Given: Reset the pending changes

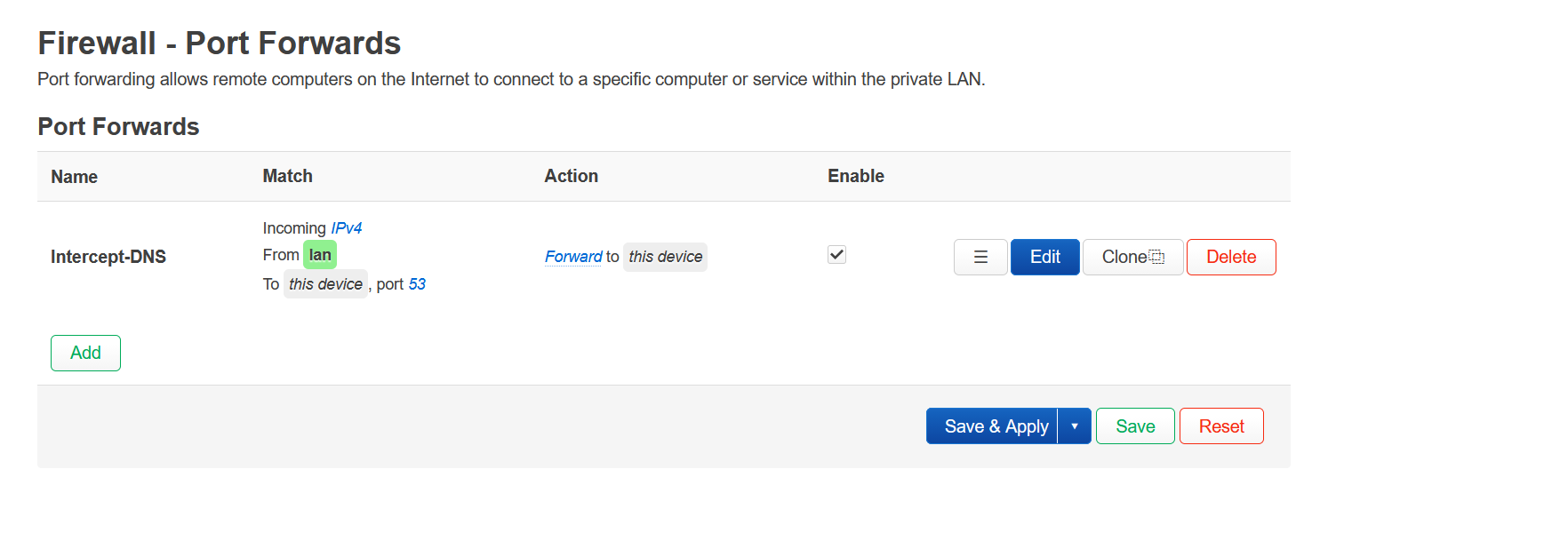Looking at the screenshot, I should click(x=1220, y=426).
